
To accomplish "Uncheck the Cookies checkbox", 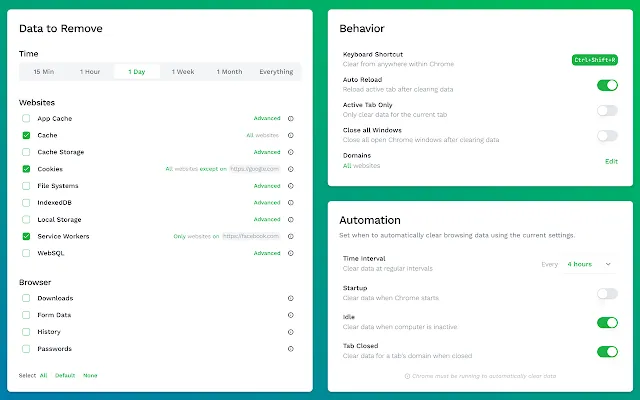I will pyautogui.click(x=26, y=169).
